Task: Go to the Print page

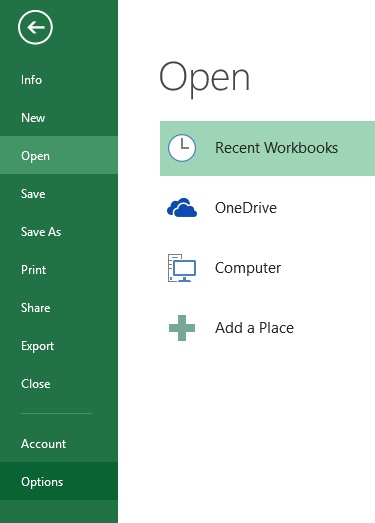Action: coord(59,270)
